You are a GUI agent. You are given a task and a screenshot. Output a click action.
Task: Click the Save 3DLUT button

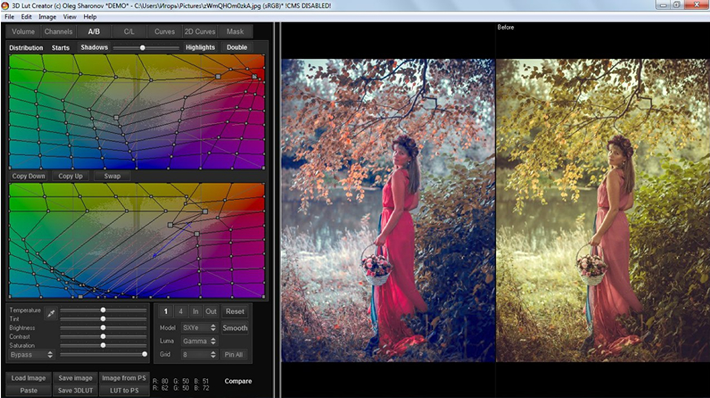[75, 390]
